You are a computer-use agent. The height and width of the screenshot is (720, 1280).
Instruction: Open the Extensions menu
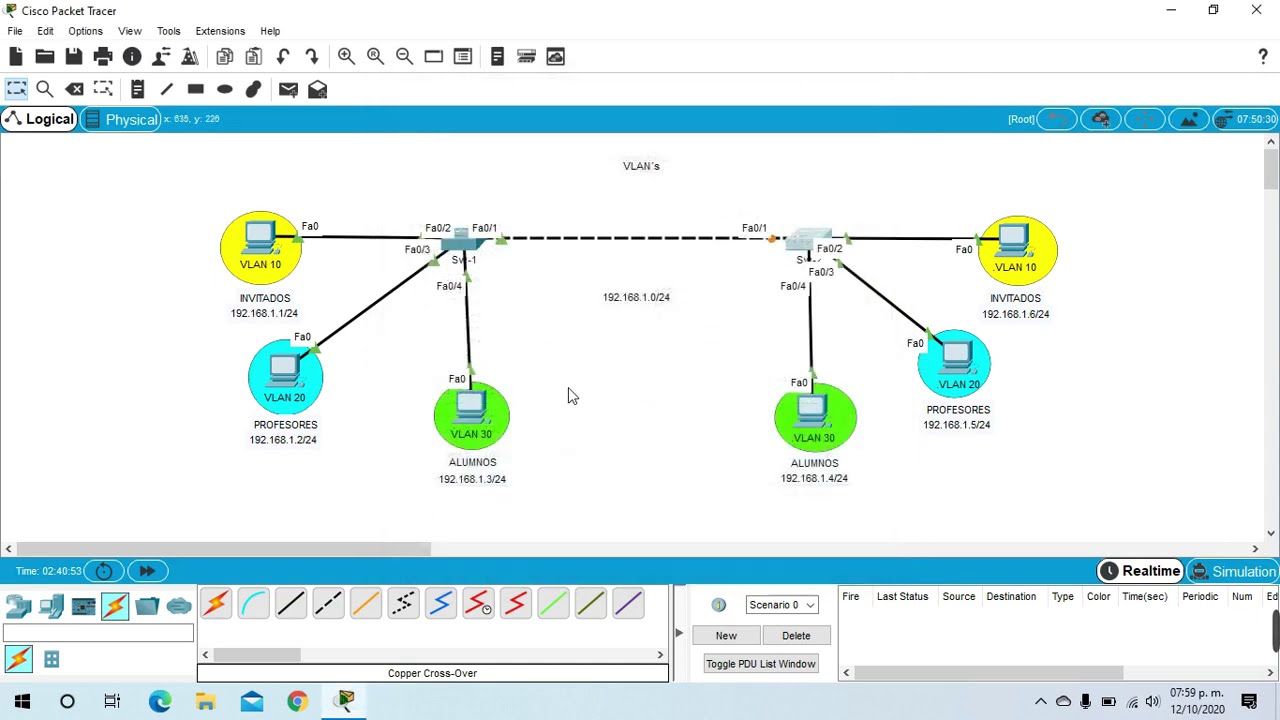coord(220,31)
